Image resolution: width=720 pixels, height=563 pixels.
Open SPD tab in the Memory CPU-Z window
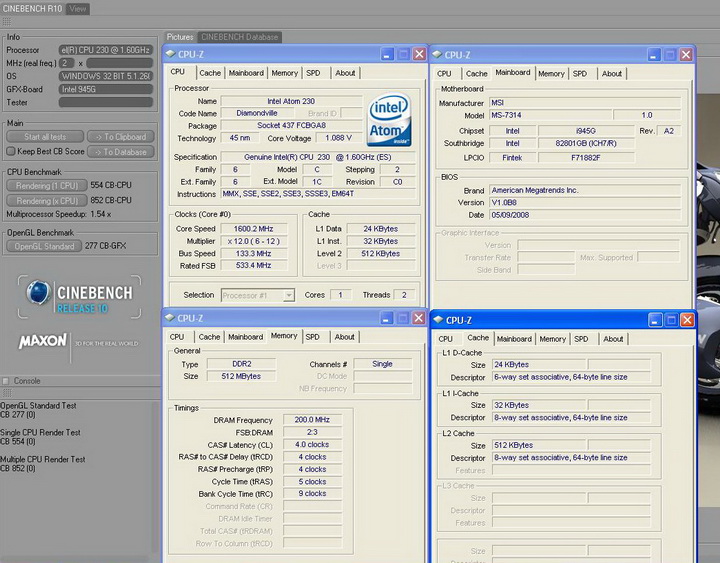point(313,337)
